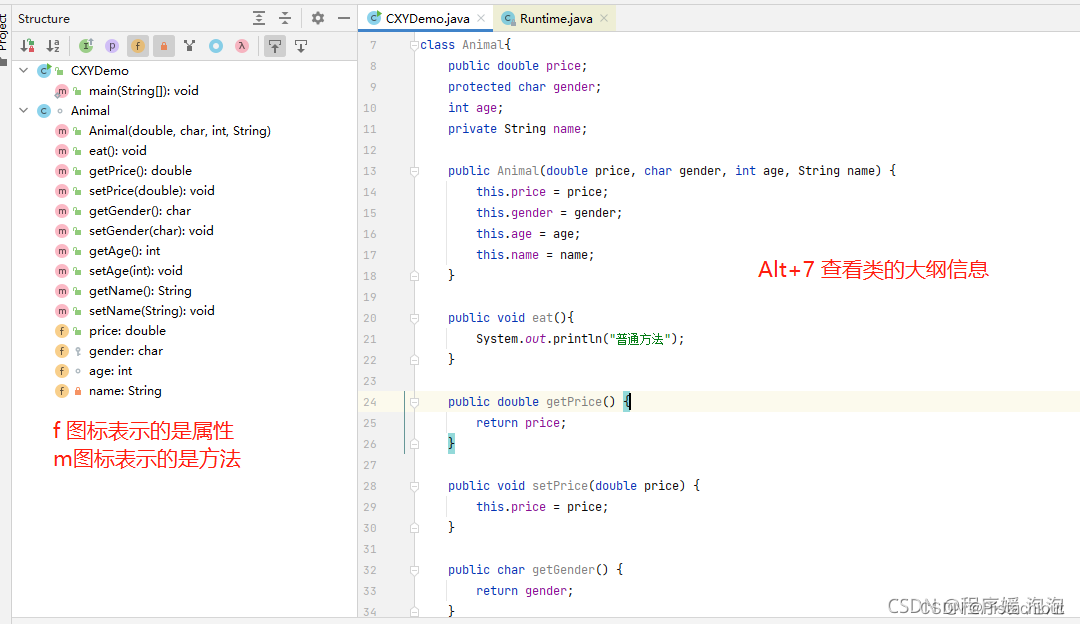
Task: Click the CXYDemo.java tab file icon
Action: 374,18
